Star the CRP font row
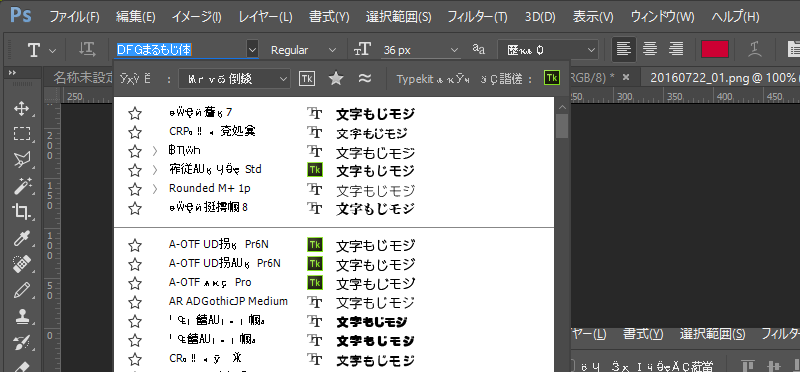The width and height of the screenshot is (800, 372). pos(135,133)
